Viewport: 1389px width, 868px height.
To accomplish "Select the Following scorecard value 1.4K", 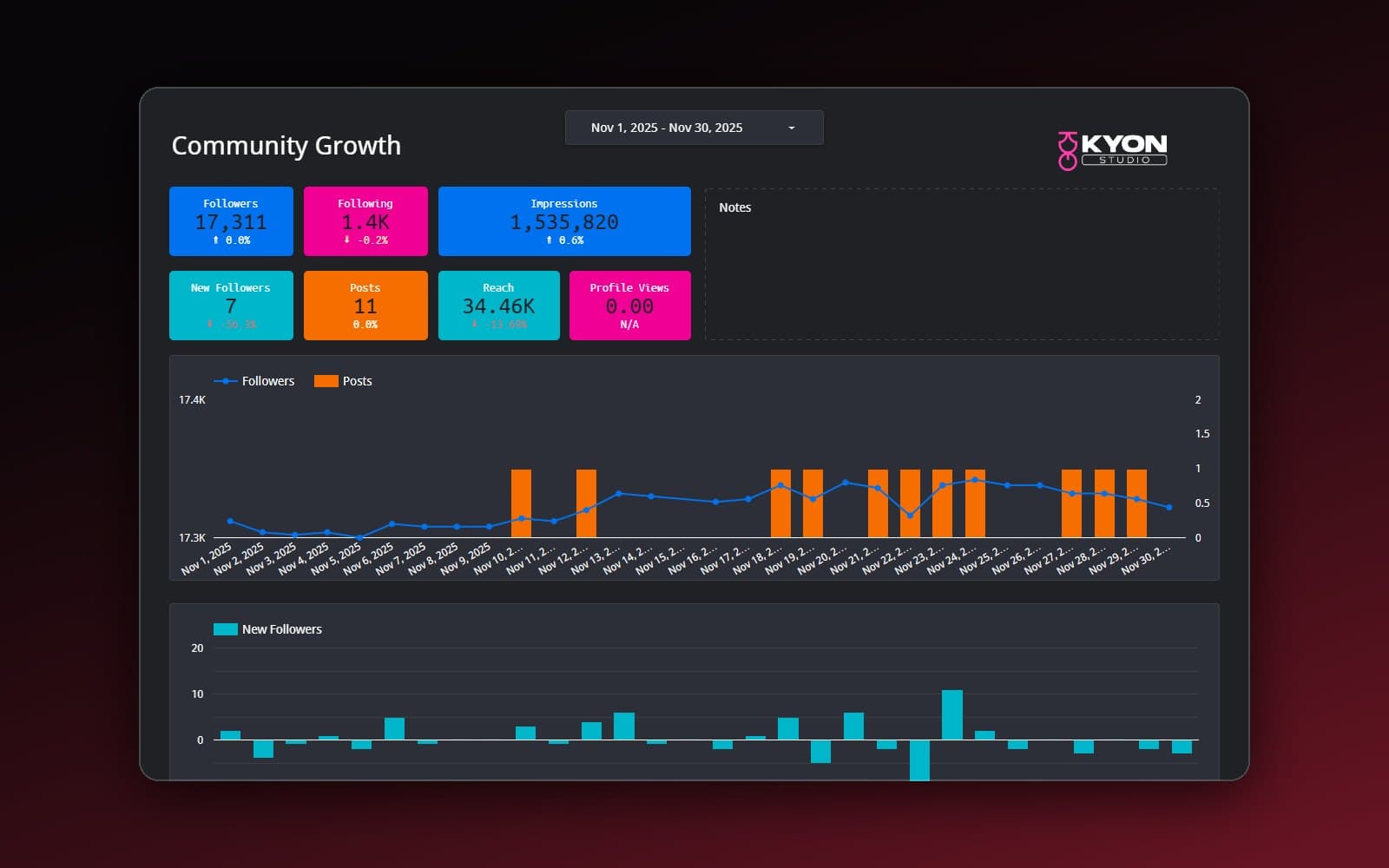I will coord(365,222).
